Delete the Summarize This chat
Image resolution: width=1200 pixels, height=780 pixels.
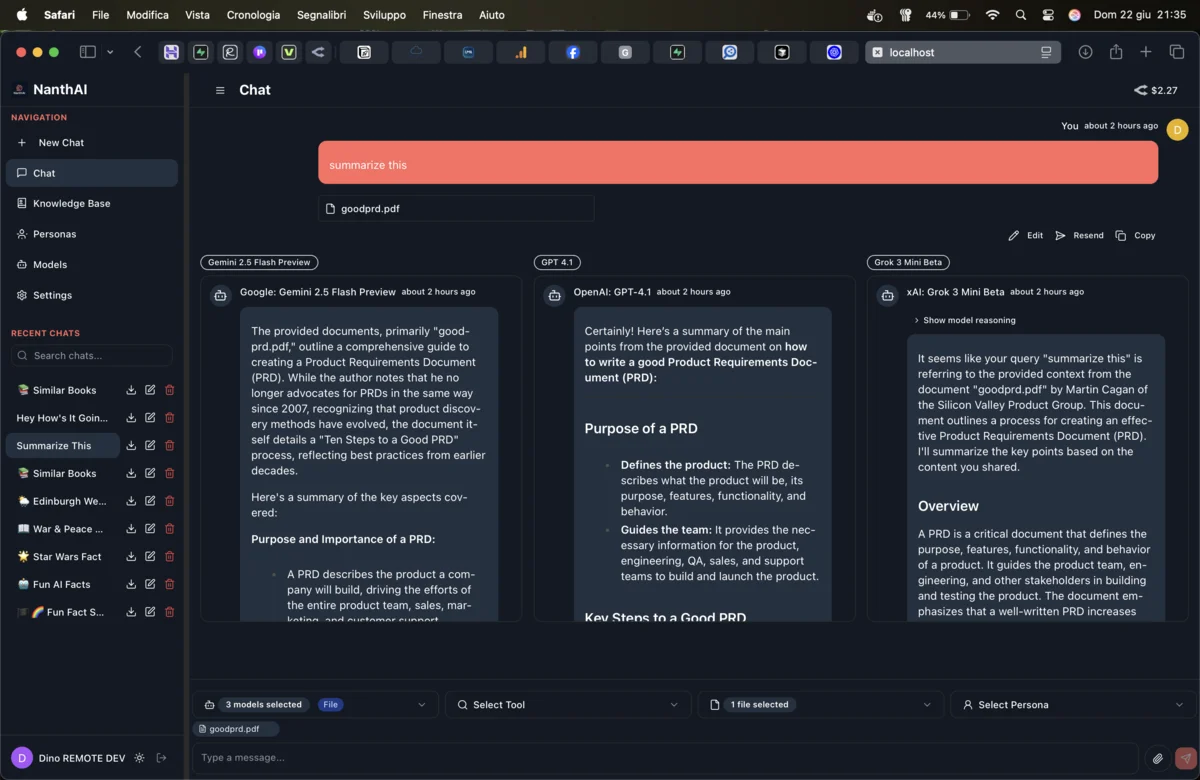169,446
